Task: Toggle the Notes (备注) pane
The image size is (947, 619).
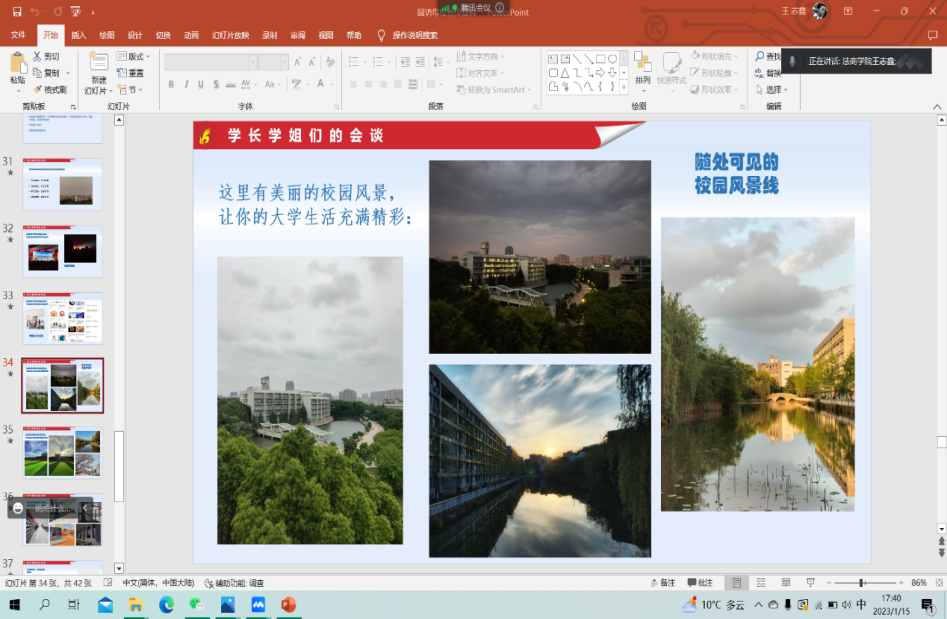Action: pos(661,583)
